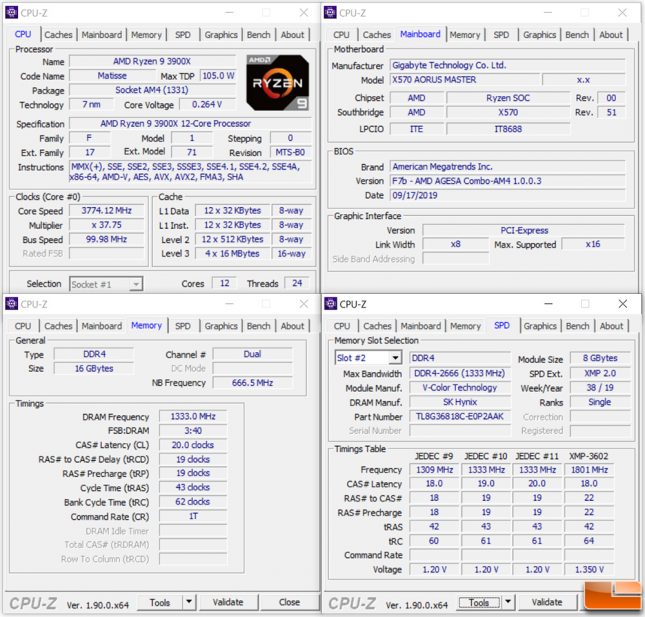Click the CPU-Z app icon in the CPU window title bar
The image size is (645, 617).
tap(11, 13)
